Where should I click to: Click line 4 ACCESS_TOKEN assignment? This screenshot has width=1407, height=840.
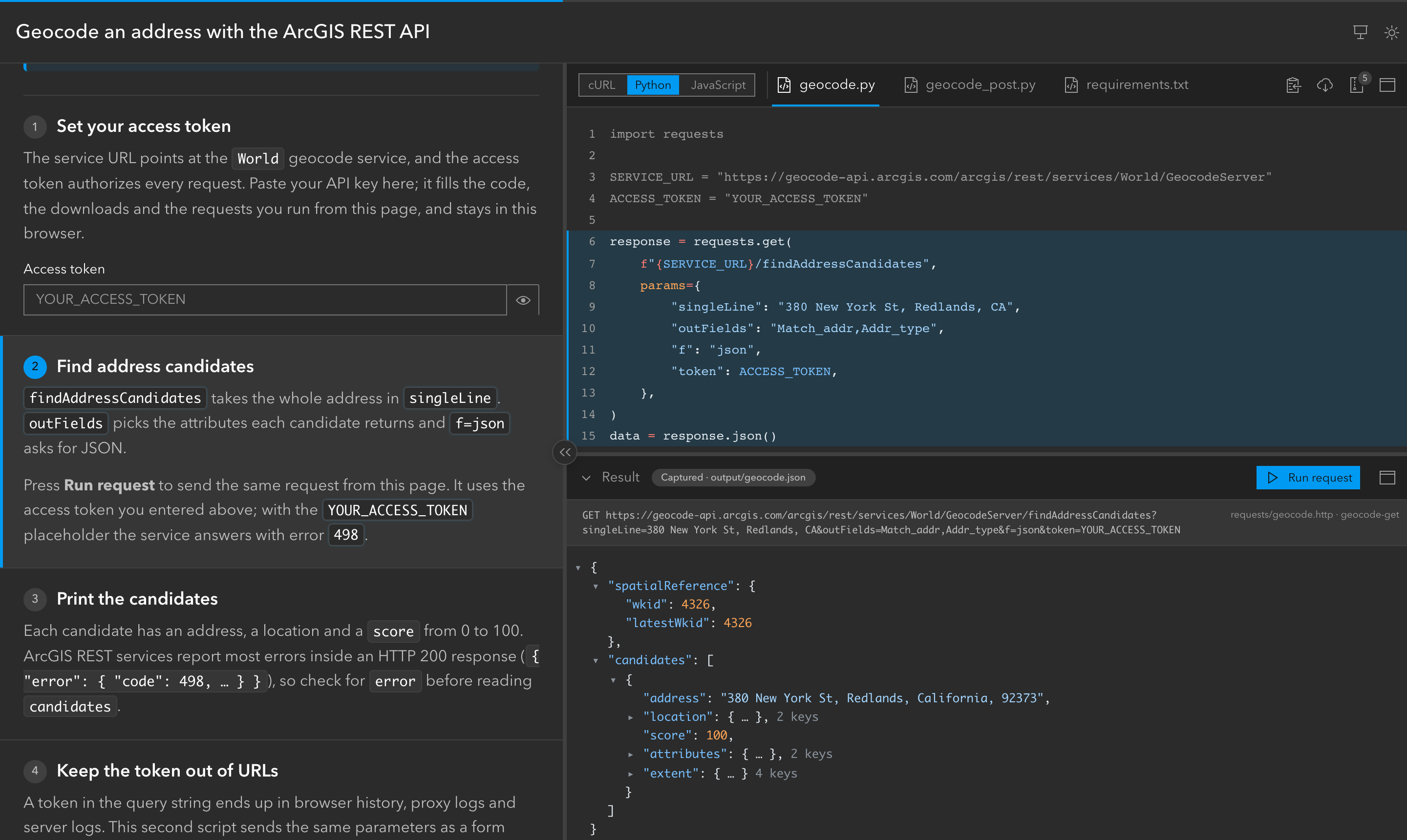[738, 199]
